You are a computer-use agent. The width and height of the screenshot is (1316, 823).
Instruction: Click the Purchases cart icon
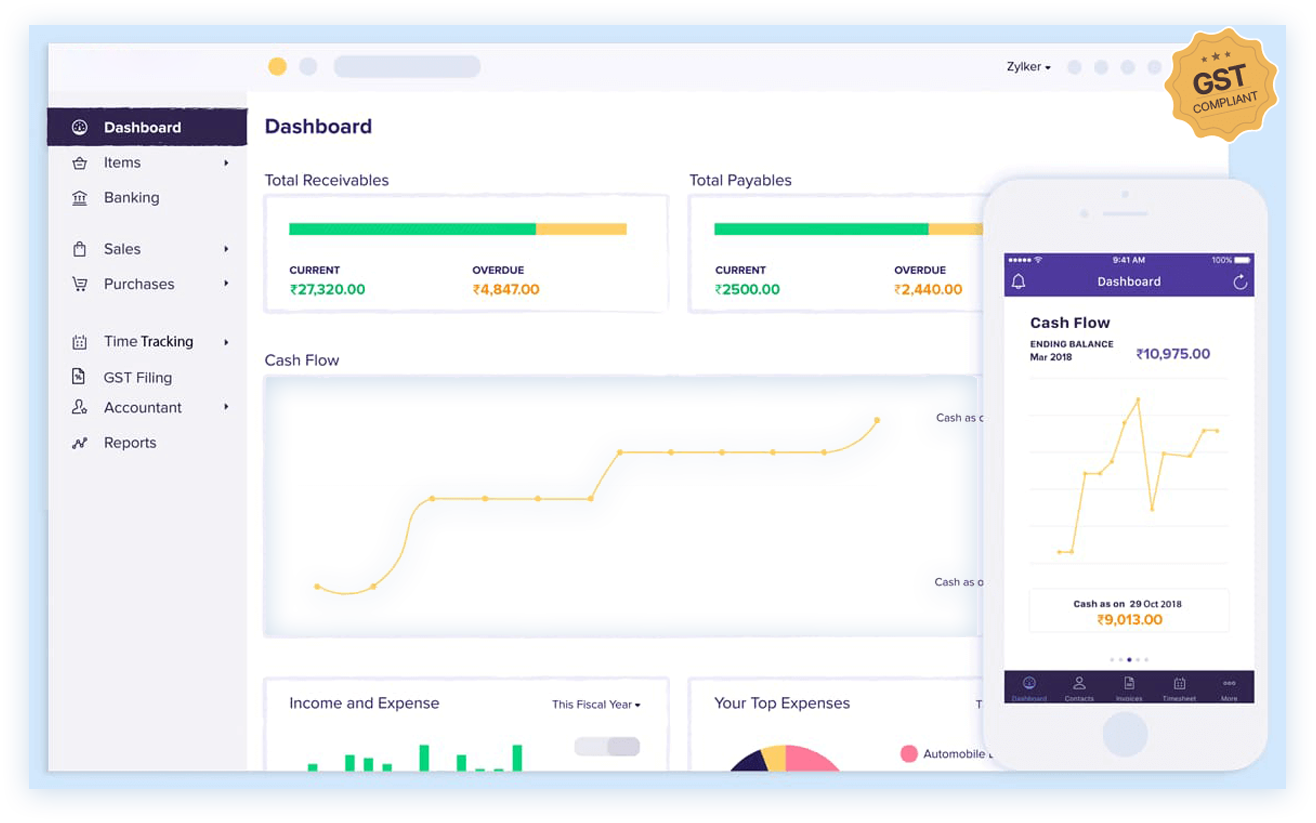click(79, 284)
